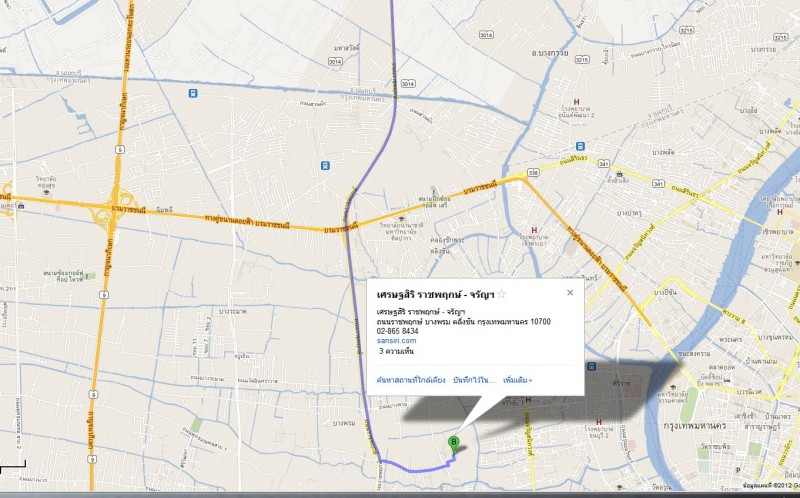Close the เศรษฐสิริ info window

coord(570,292)
